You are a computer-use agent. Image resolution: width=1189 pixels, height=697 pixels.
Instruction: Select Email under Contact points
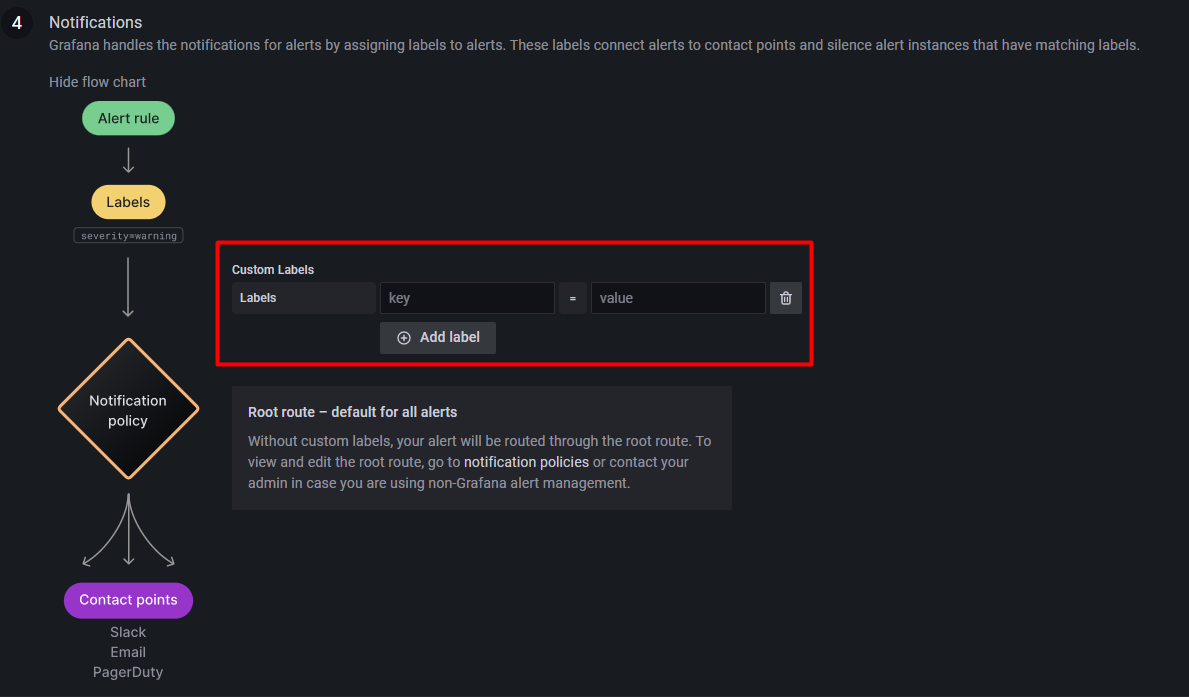128,652
